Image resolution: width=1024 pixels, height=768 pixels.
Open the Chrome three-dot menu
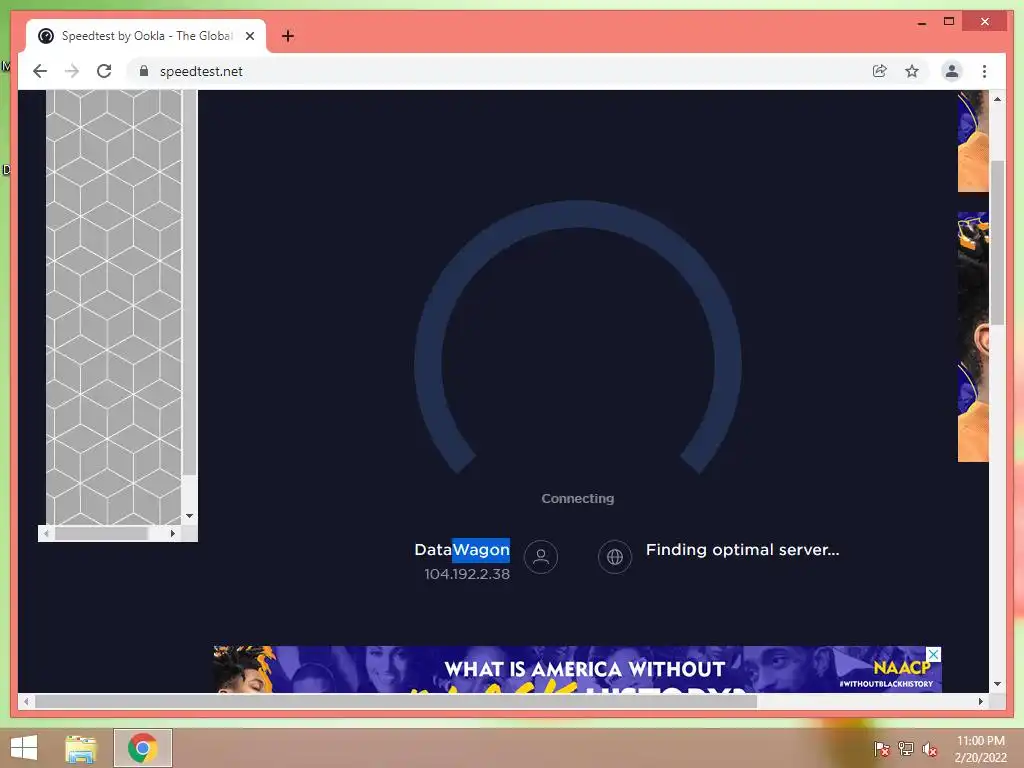[984, 71]
